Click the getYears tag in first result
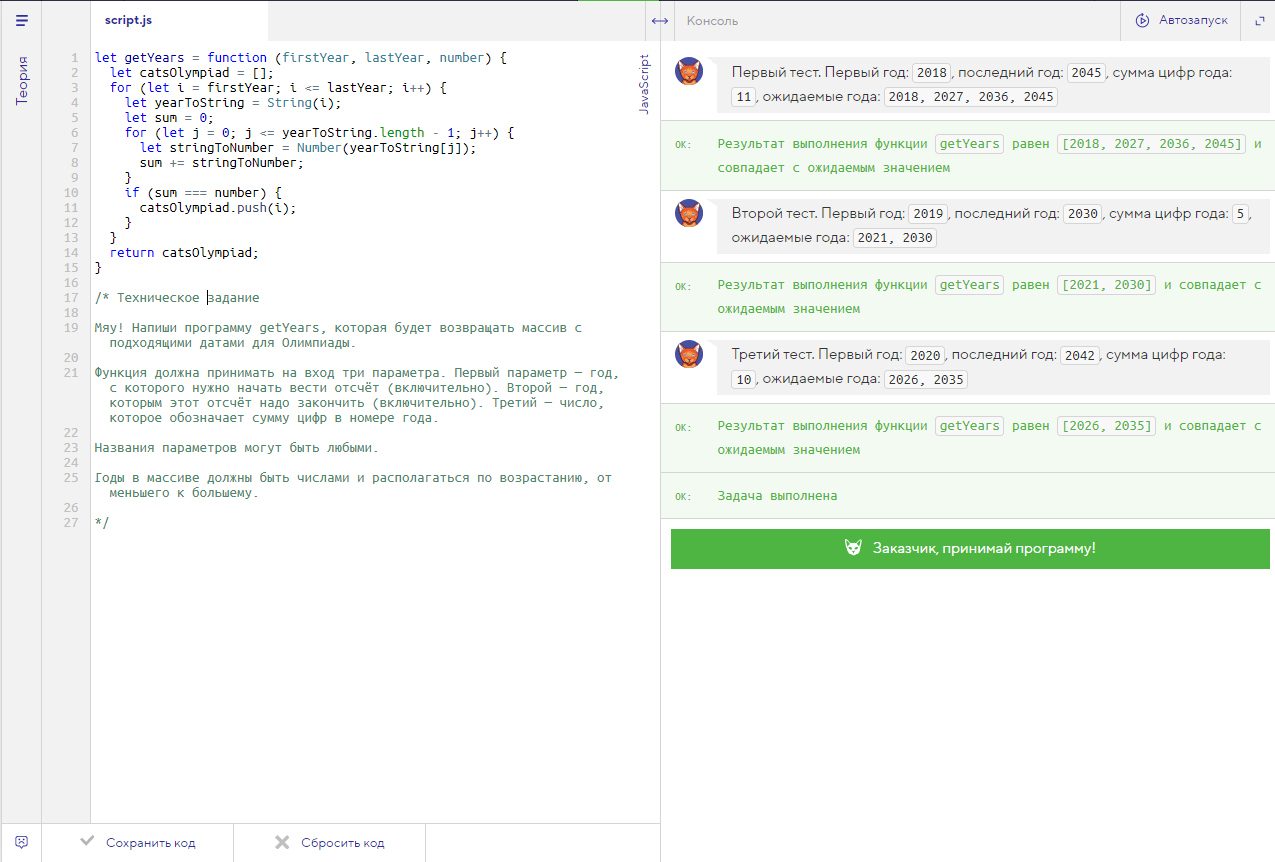 pyautogui.click(x=969, y=144)
